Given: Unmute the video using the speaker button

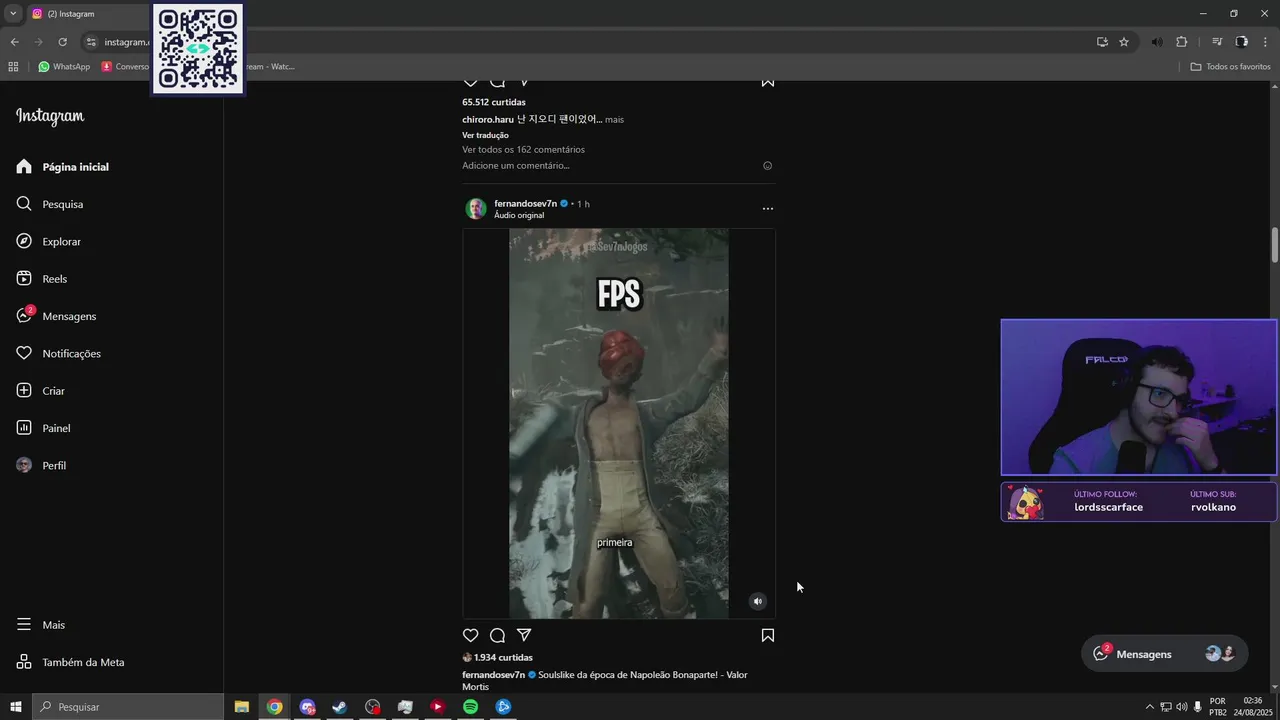Looking at the screenshot, I should 758,601.
